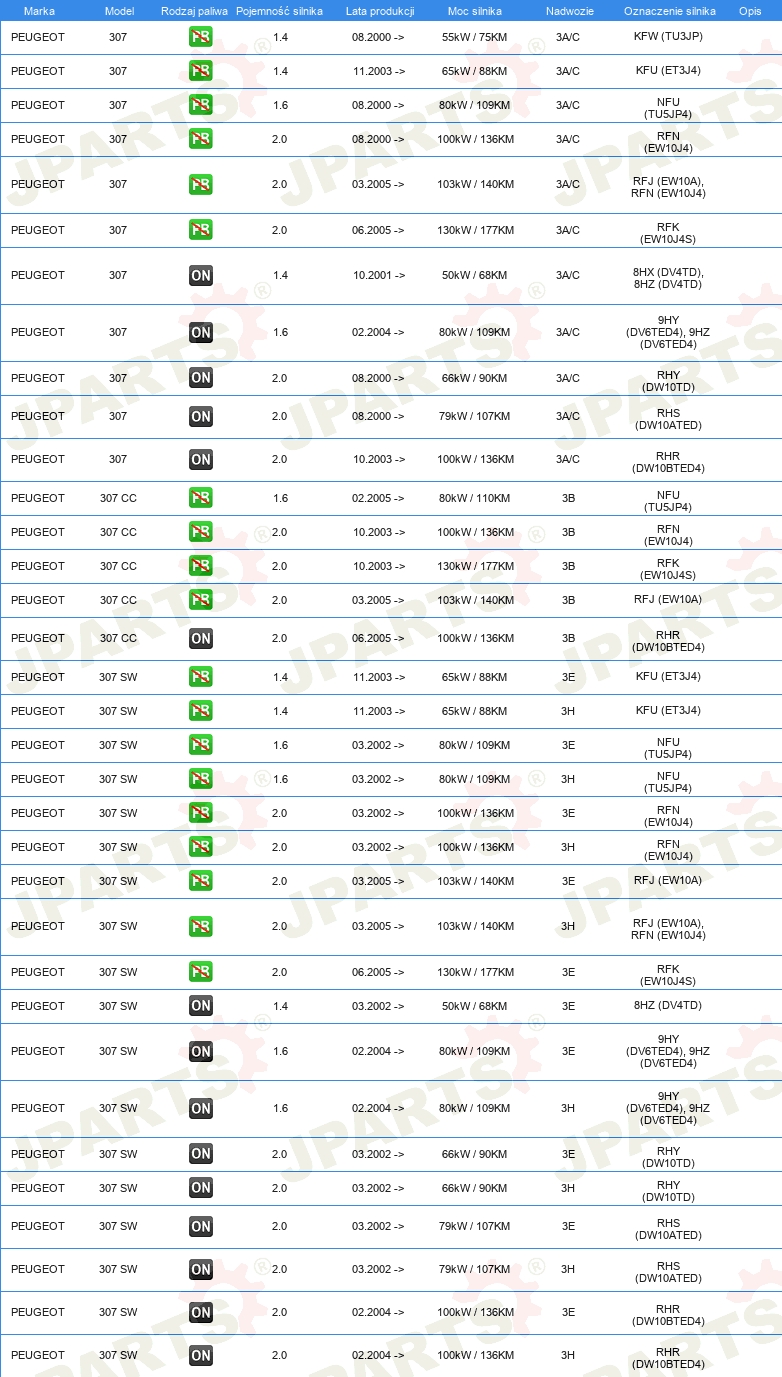The height and width of the screenshot is (1377, 782).
Task: Click the PB icon in the 307 SW 130kW RFK row
Action: [201, 972]
